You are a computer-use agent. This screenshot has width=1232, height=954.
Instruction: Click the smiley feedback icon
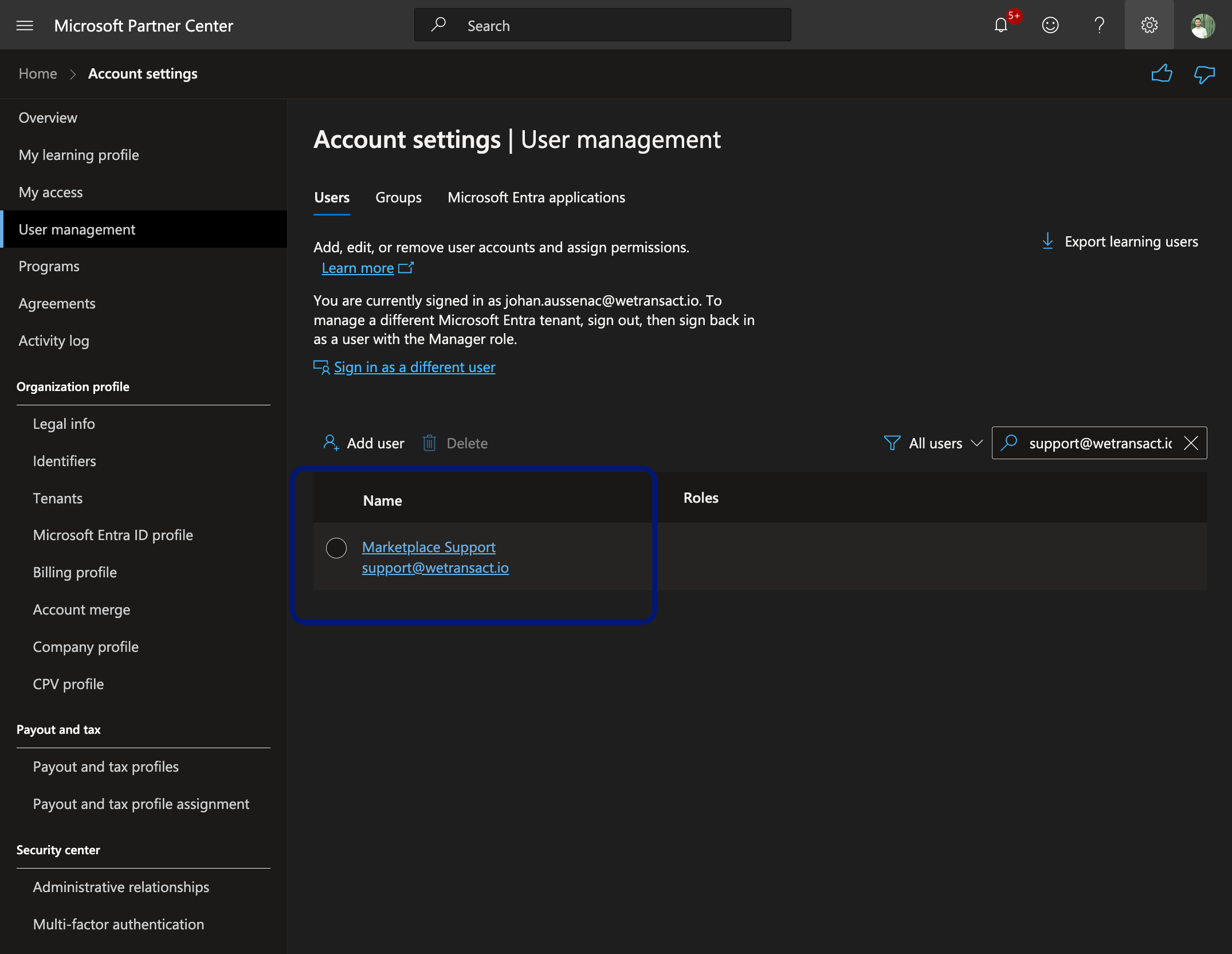tap(1050, 25)
